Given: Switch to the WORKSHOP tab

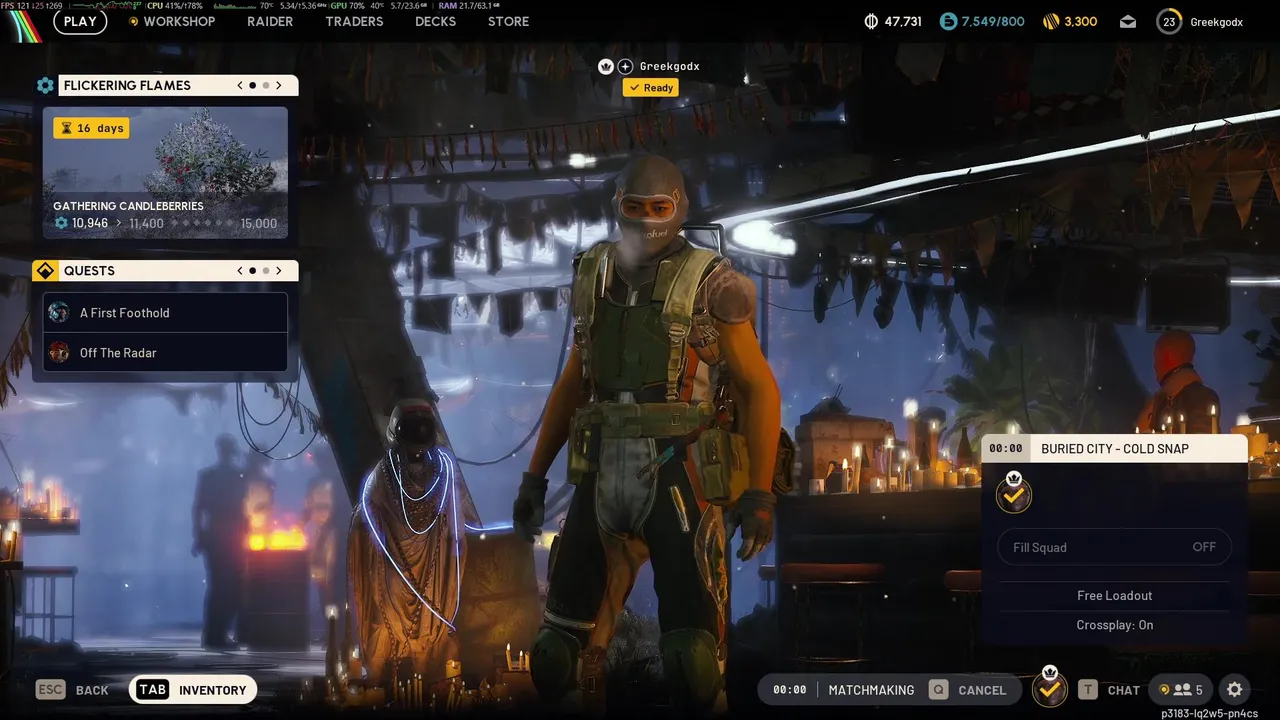Looking at the screenshot, I should (x=179, y=21).
